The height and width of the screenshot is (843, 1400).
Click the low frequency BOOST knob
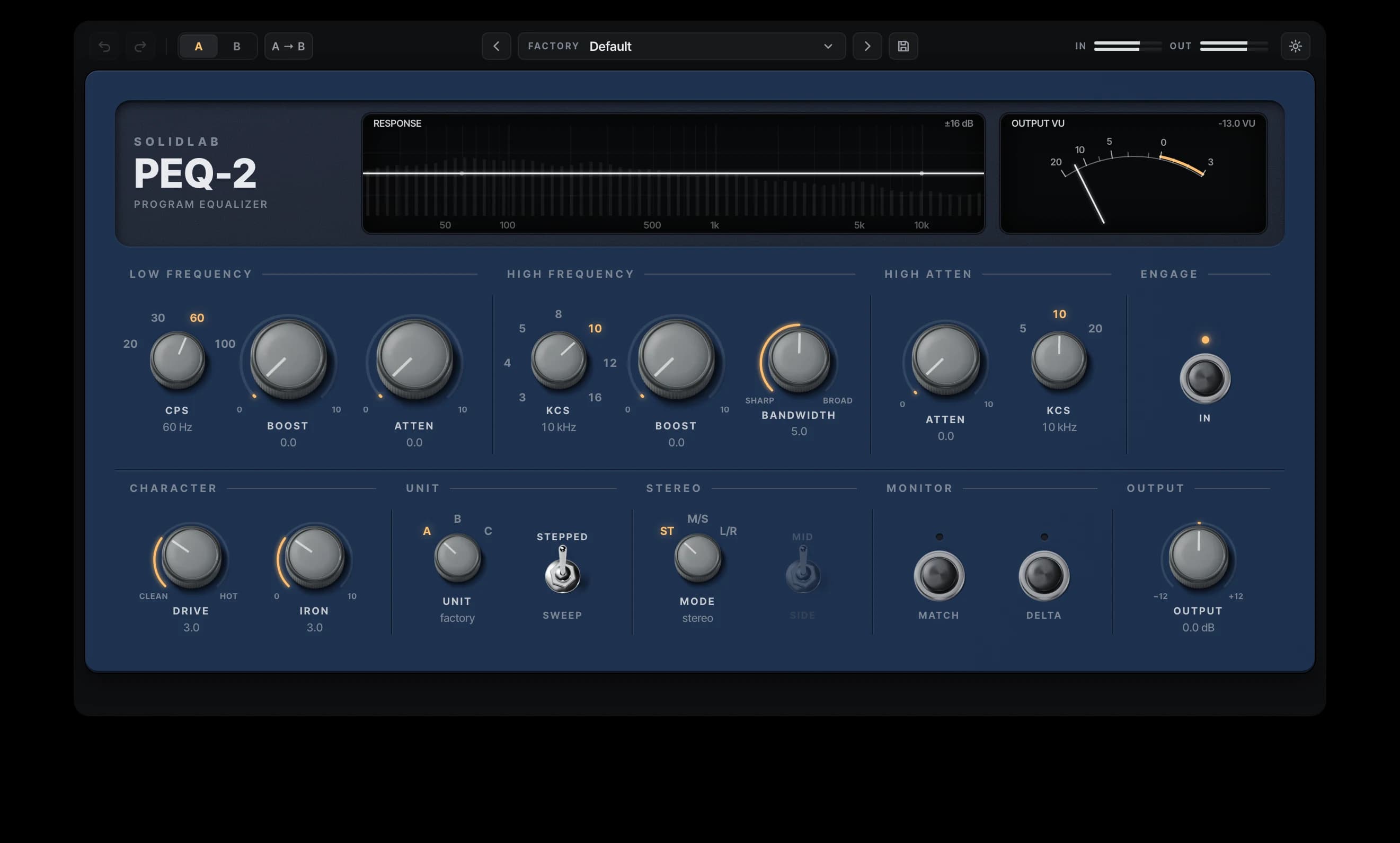pos(288,357)
